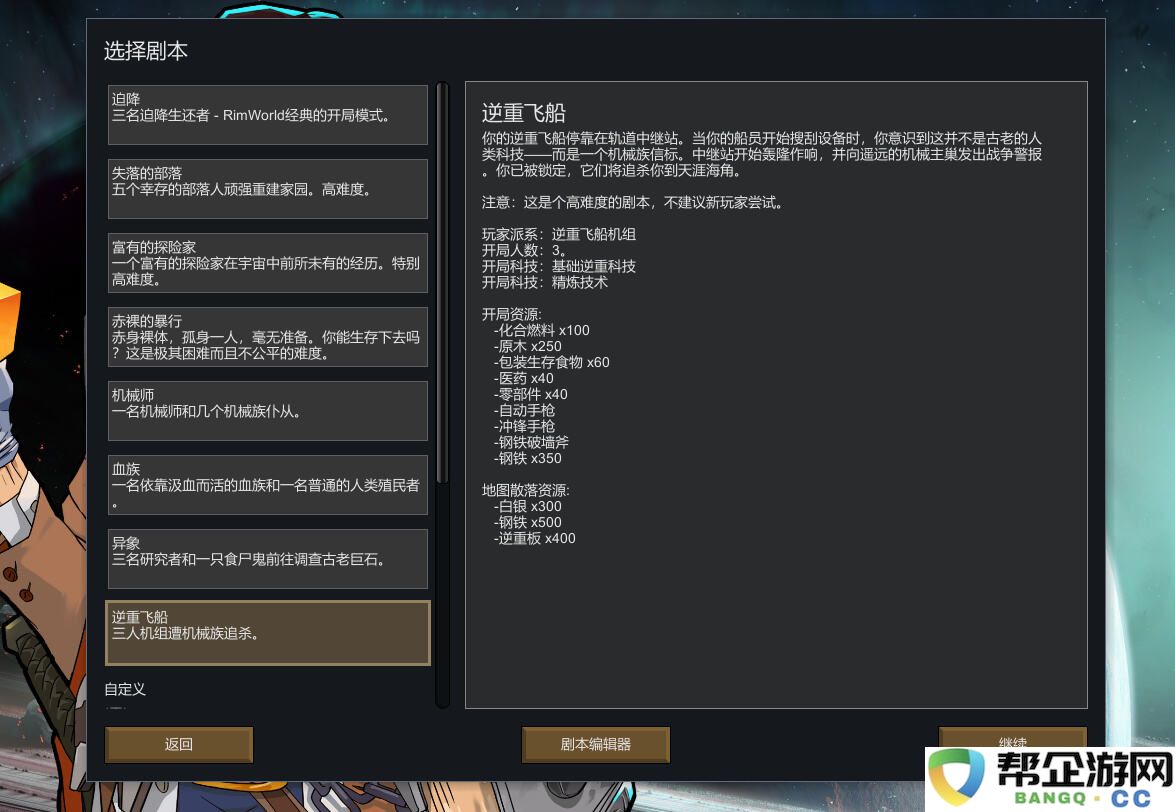Click 开局科技: 精炼技术 line
1175x812 pixels.
(x=545, y=282)
